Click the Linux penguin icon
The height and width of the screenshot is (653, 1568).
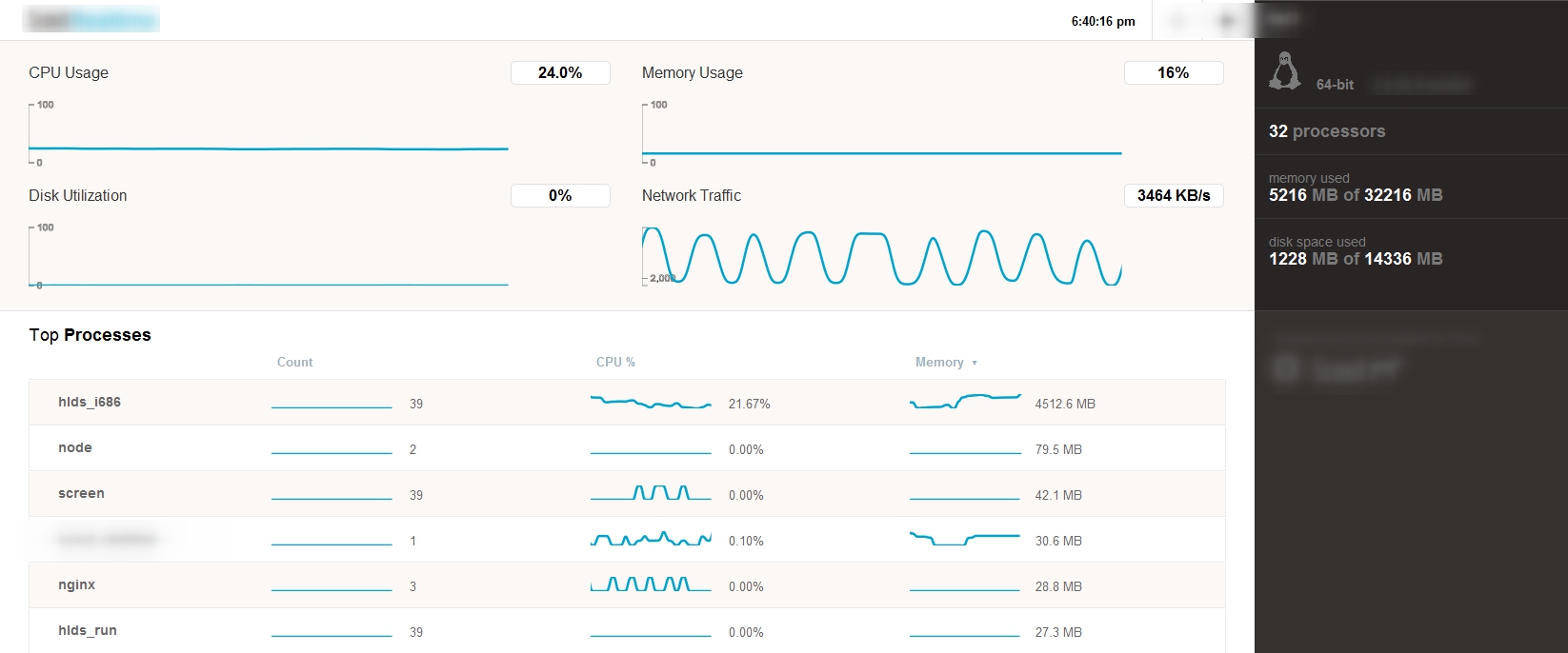[x=1285, y=70]
